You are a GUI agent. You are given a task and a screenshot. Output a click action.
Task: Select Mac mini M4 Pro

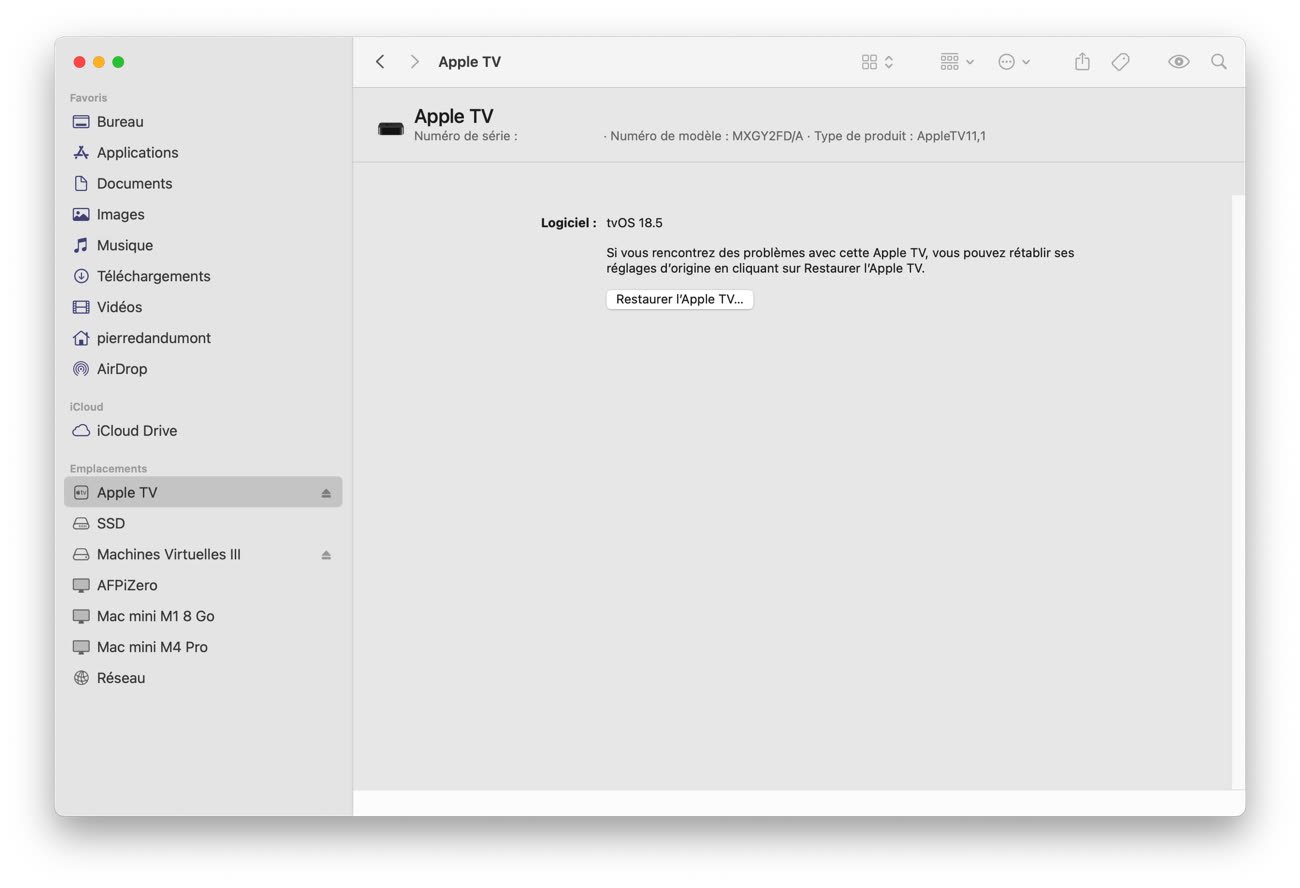pyautogui.click(x=203, y=648)
